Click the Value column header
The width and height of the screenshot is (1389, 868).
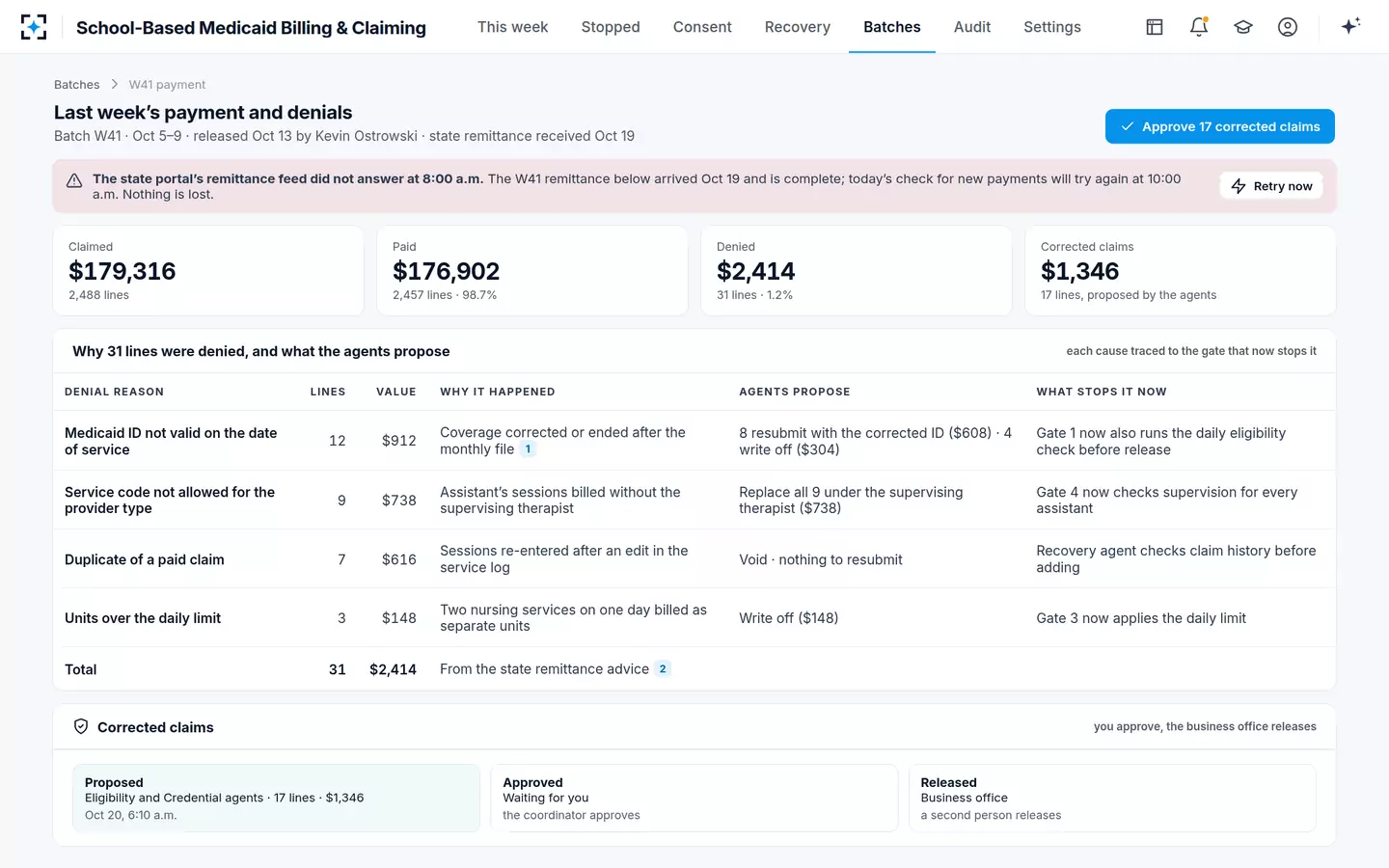(396, 392)
